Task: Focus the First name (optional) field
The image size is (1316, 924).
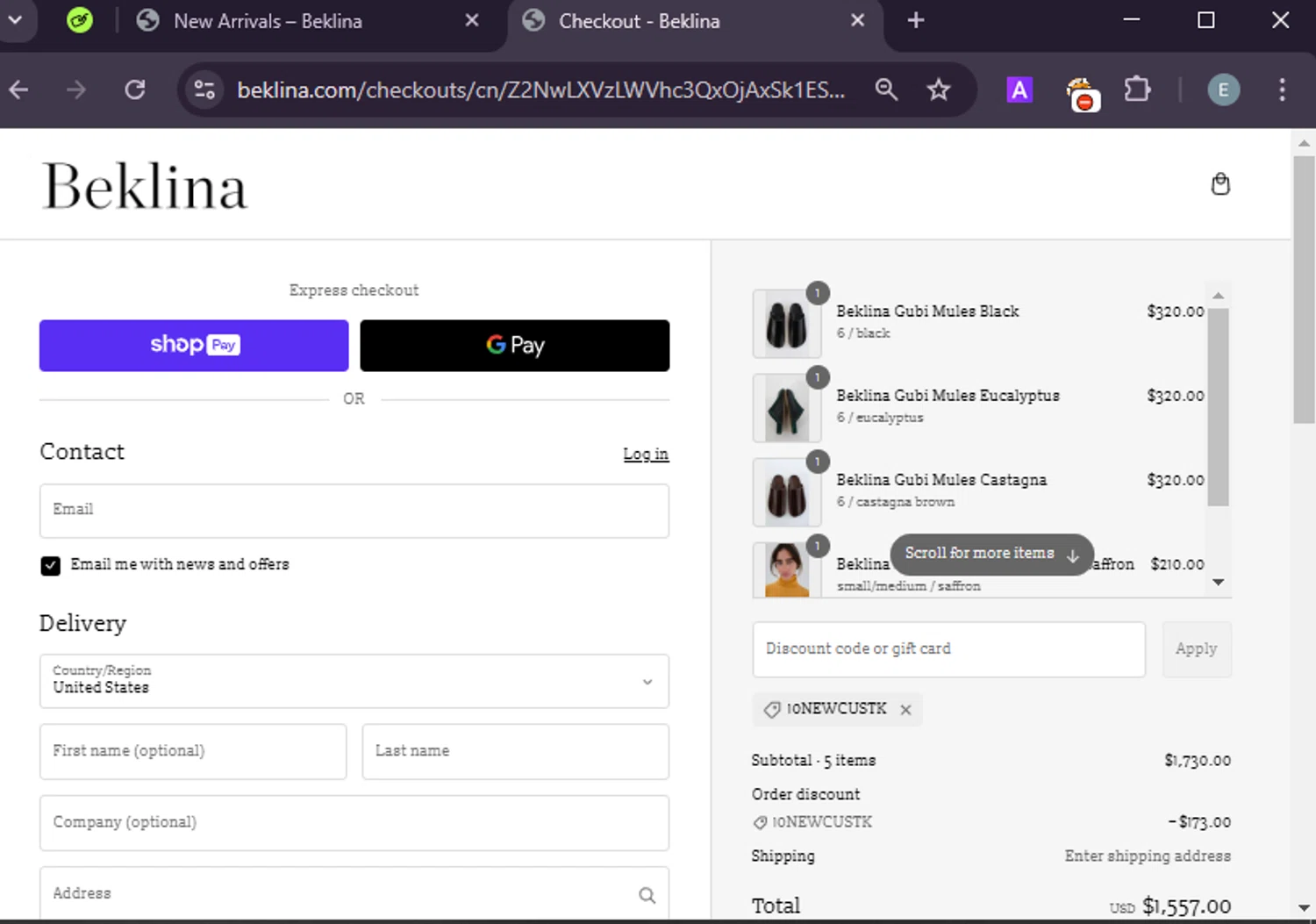Action: [x=193, y=751]
